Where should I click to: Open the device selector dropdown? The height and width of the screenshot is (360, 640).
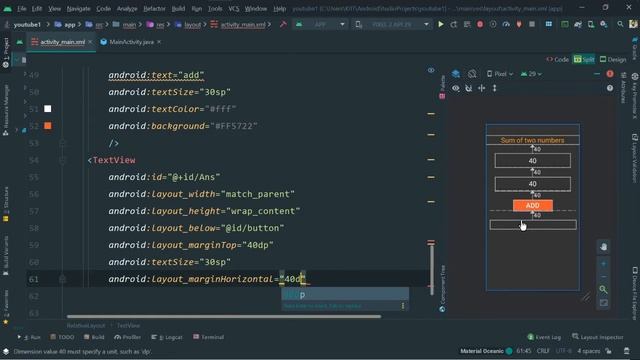point(392,24)
